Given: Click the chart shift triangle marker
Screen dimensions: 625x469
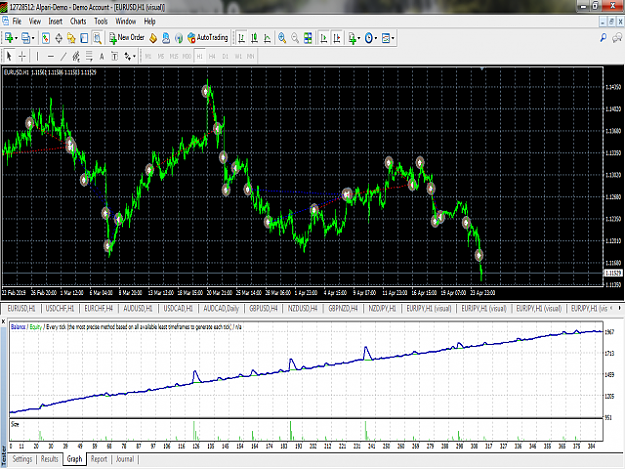Looking at the screenshot, I should click(x=482, y=69).
